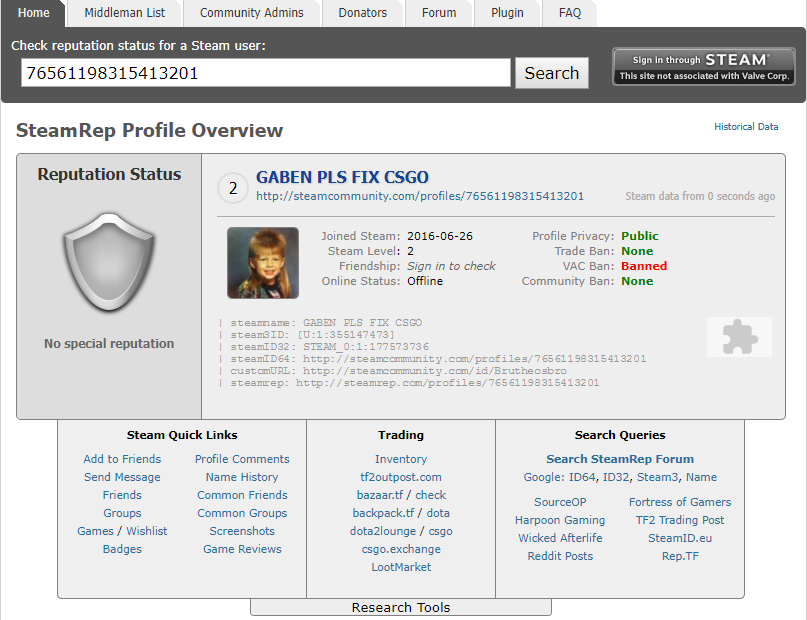Switch to the Home tab
This screenshot has width=807, height=620.
(33, 13)
